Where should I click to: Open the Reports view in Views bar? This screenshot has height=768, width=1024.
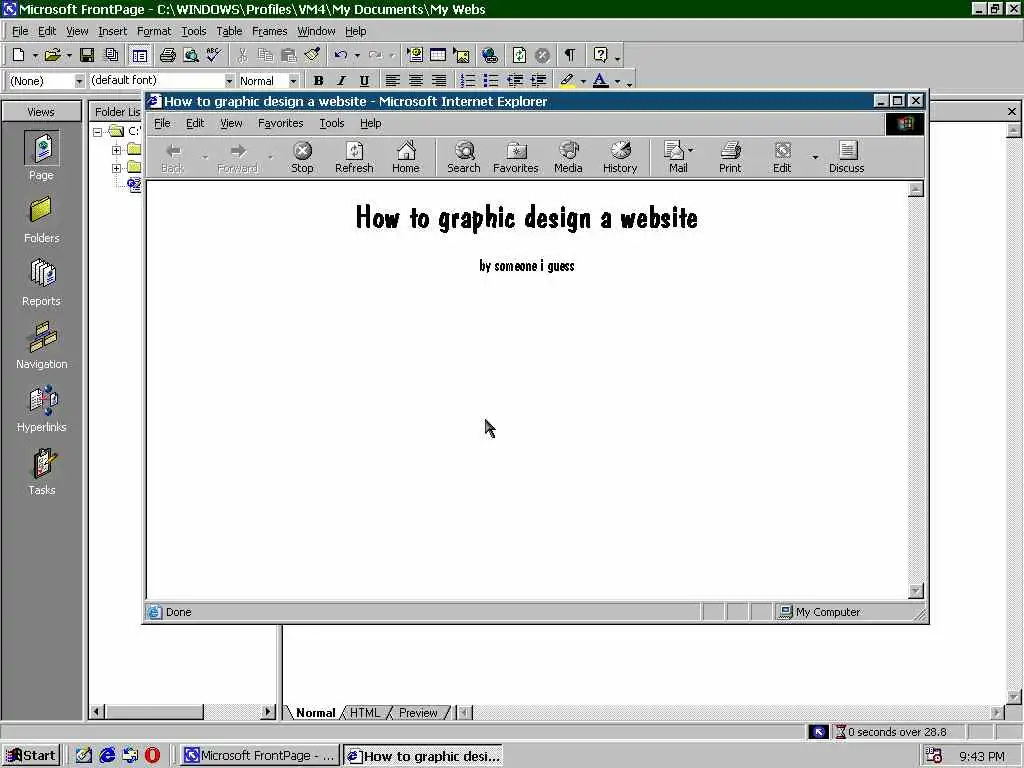pos(41,282)
